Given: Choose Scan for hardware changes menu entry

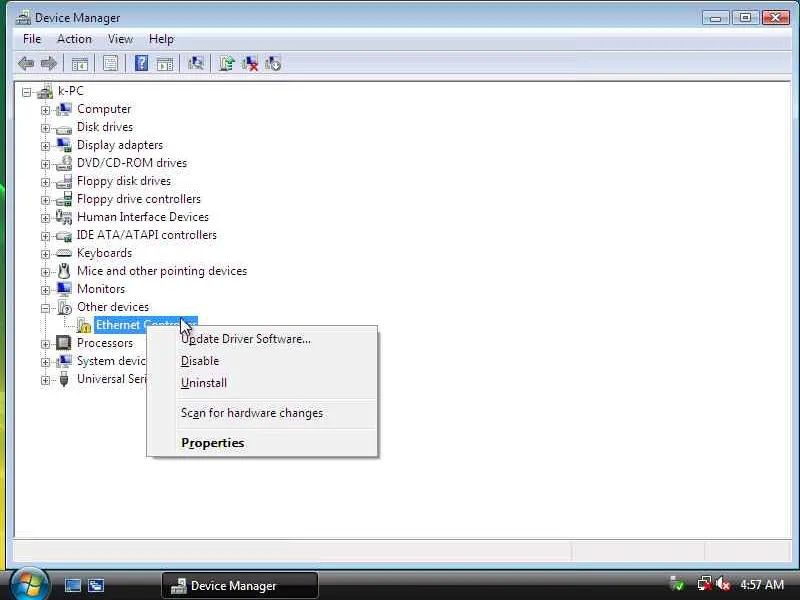Looking at the screenshot, I should coord(262,413).
